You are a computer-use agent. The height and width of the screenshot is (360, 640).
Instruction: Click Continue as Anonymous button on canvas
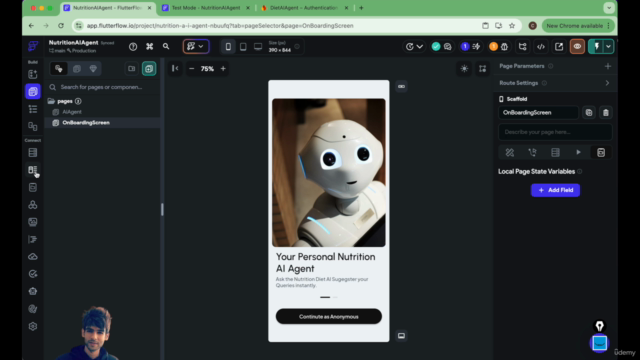pyautogui.click(x=329, y=316)
